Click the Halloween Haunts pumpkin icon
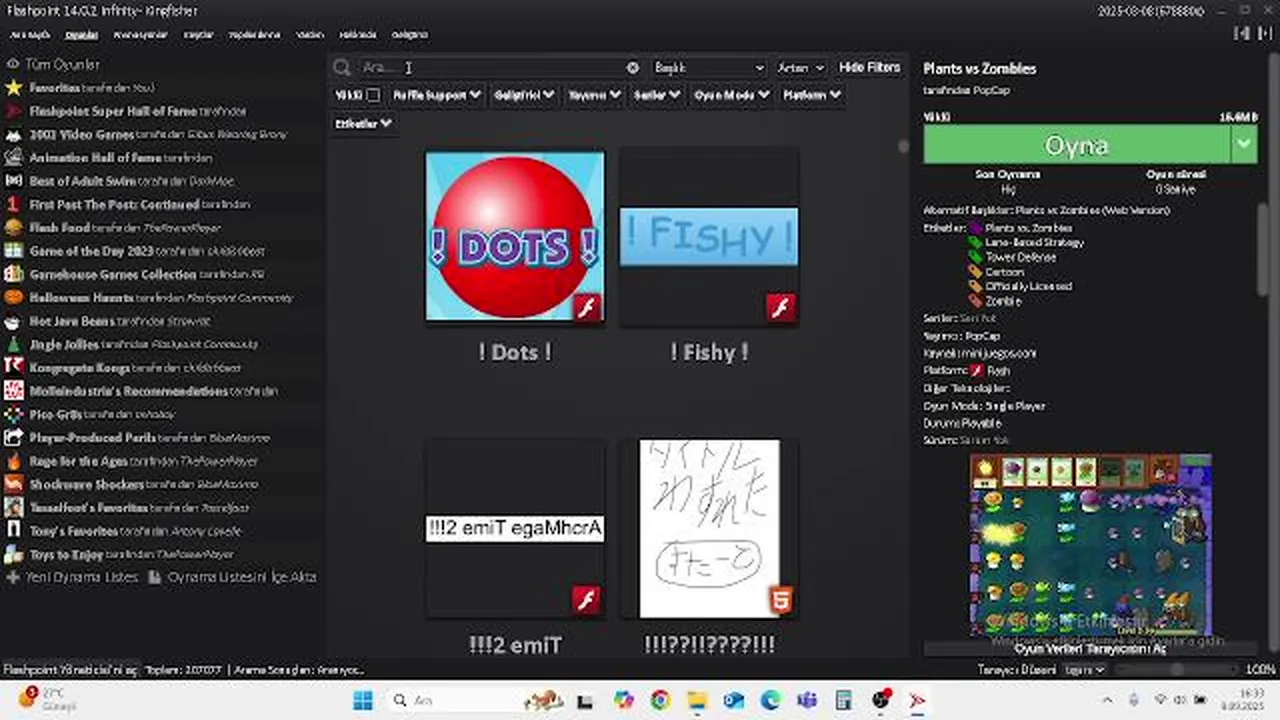The image size is (1280, 720). point(13,298)
